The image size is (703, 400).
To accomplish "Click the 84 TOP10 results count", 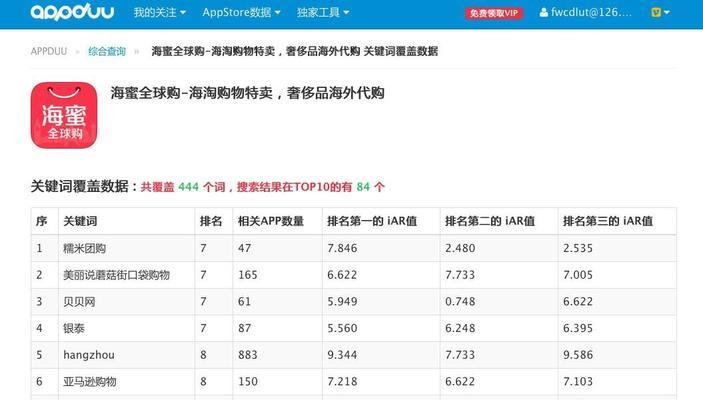I will coord(363,187).
